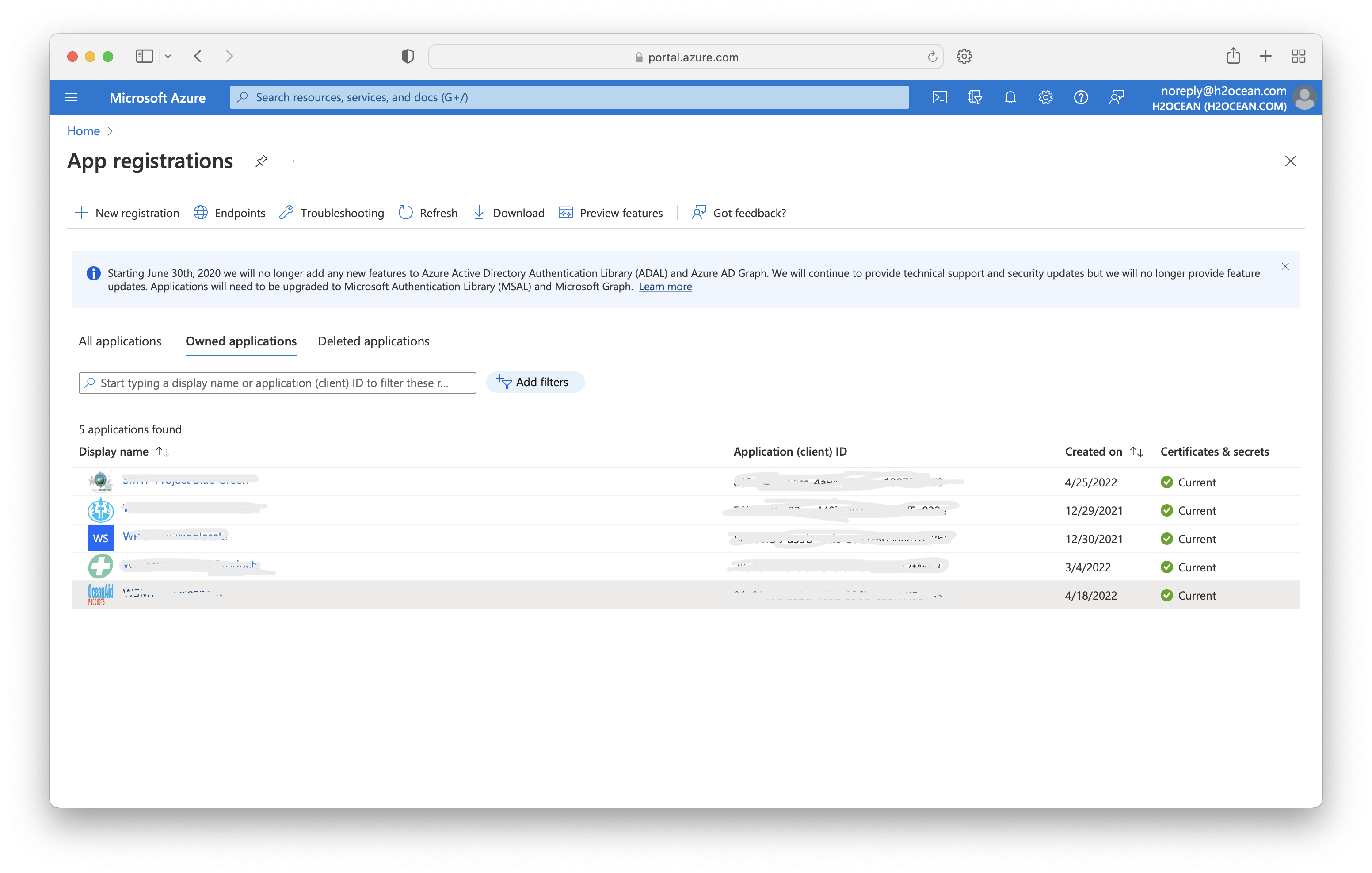Screen dimensions: 1372x873
Task: Open a new Safari tab
Action: 1265,56
